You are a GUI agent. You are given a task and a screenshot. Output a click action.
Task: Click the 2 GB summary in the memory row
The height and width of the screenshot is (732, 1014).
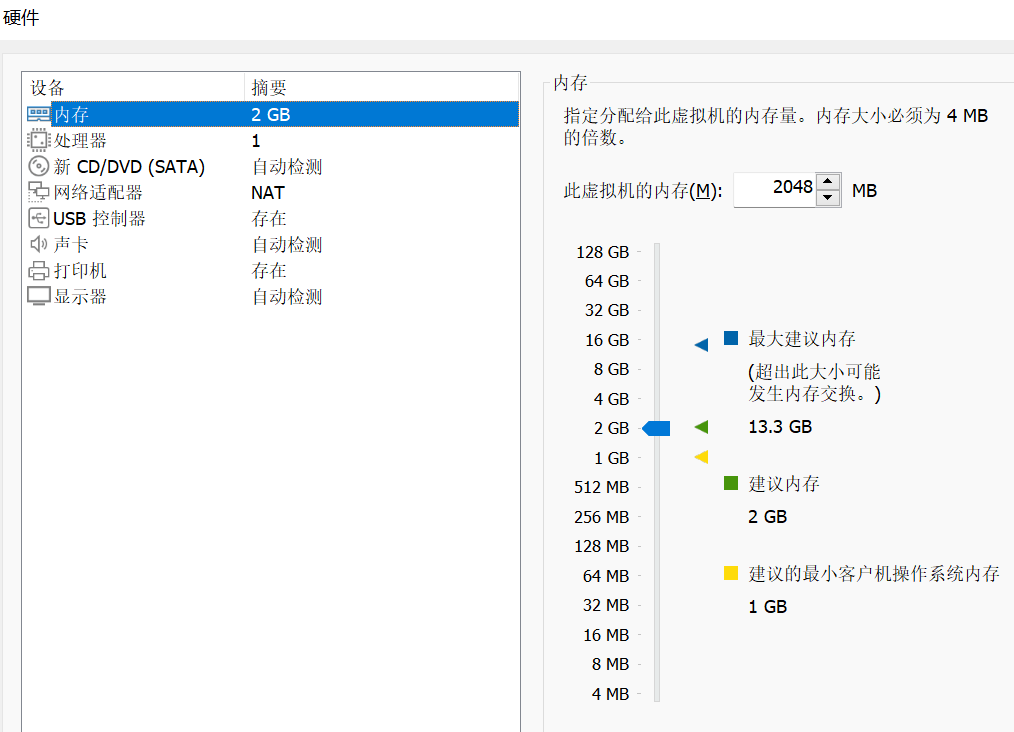tap(270, 114)
